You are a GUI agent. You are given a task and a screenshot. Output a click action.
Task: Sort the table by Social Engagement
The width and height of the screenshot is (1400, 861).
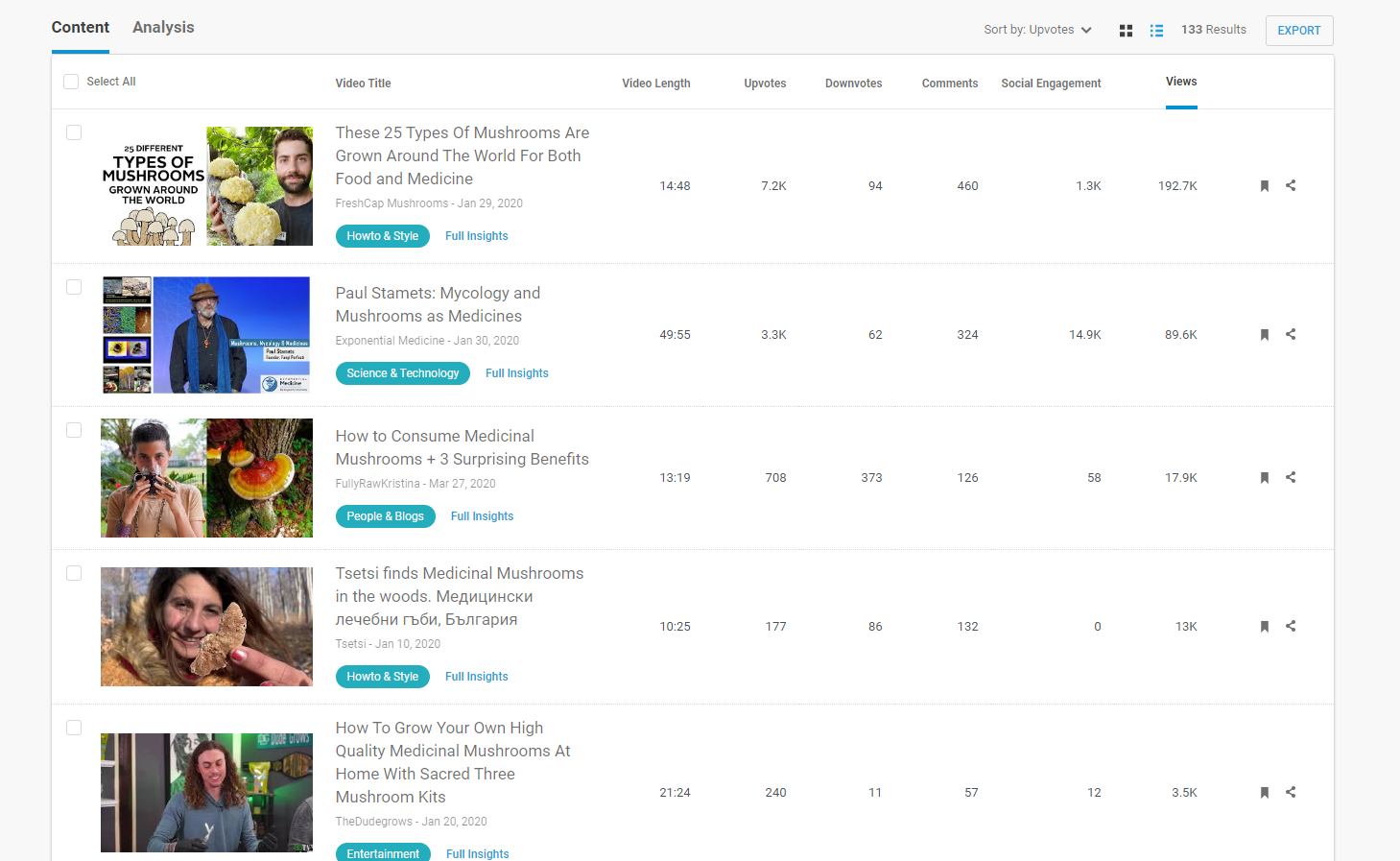tap(1051, 84)
